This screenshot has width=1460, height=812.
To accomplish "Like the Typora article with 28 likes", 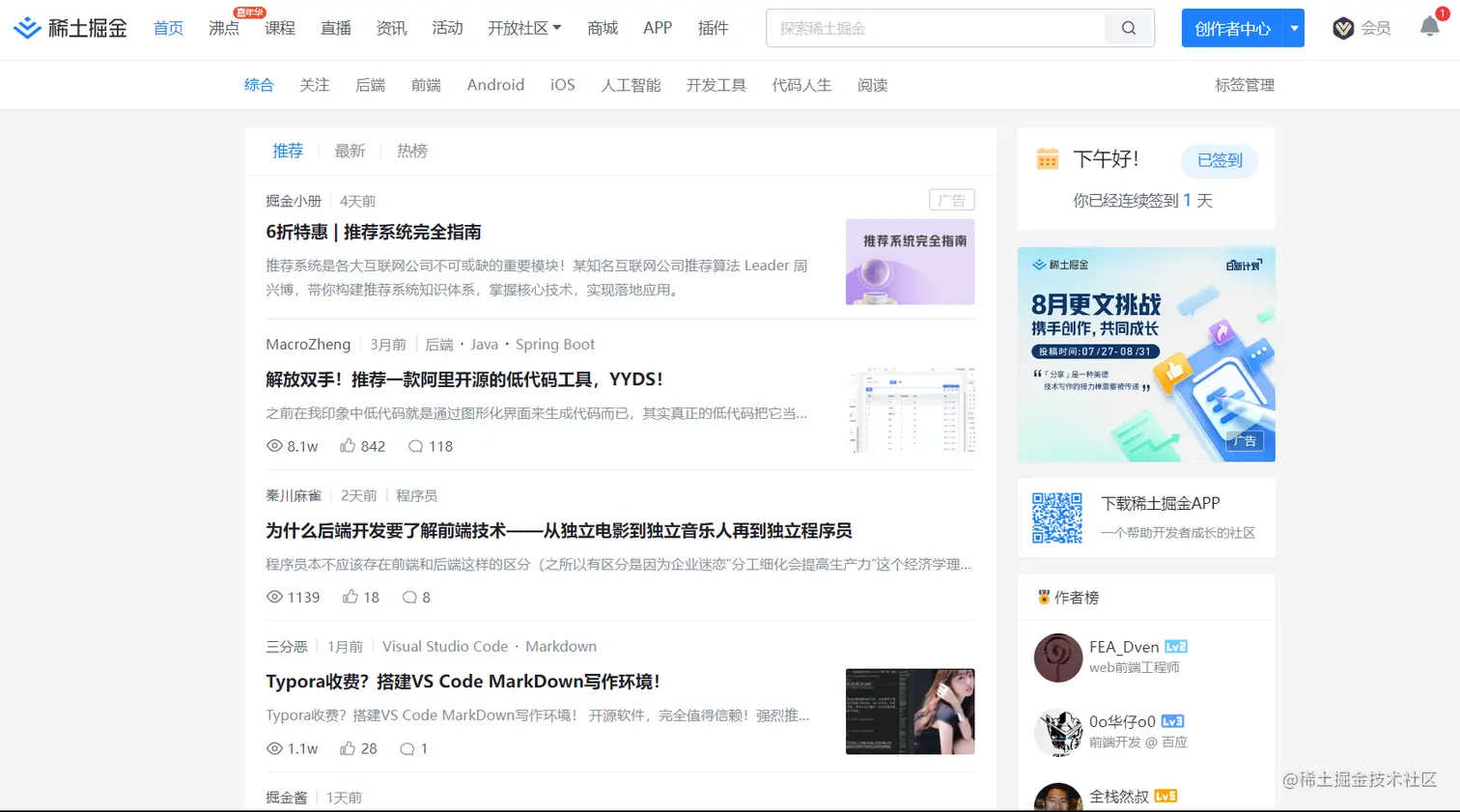I will (348, 748).
